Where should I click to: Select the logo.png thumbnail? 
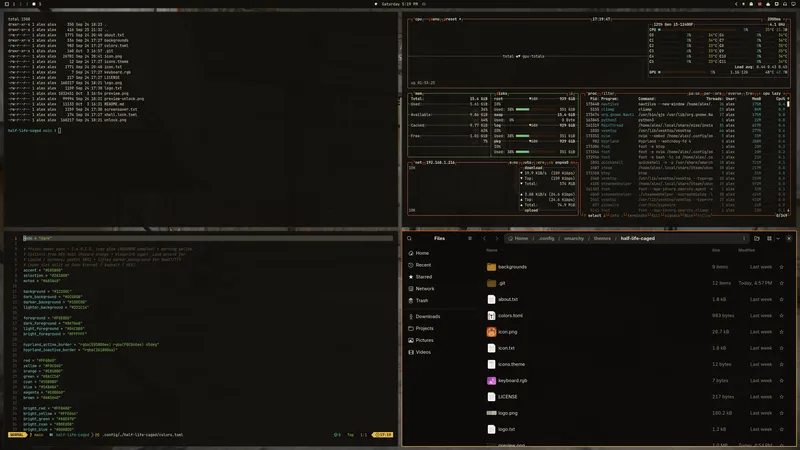coord(491,413)
